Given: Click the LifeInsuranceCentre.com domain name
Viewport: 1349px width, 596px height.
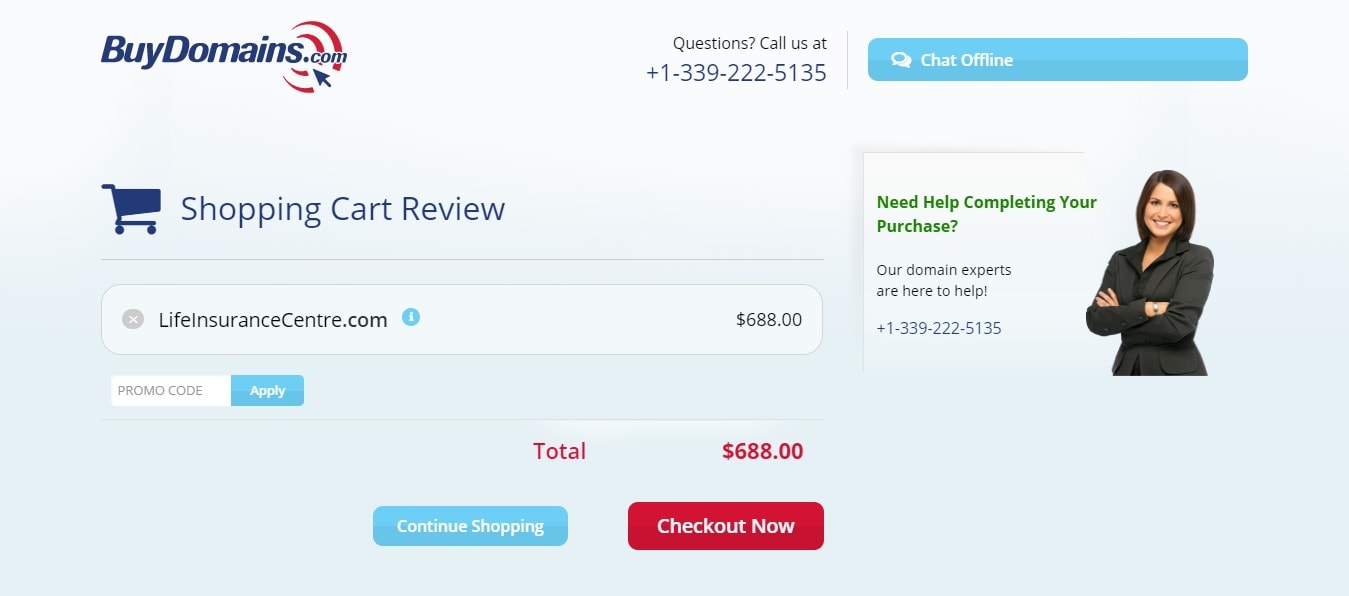Looking at the screenshot, I should 273,320.
